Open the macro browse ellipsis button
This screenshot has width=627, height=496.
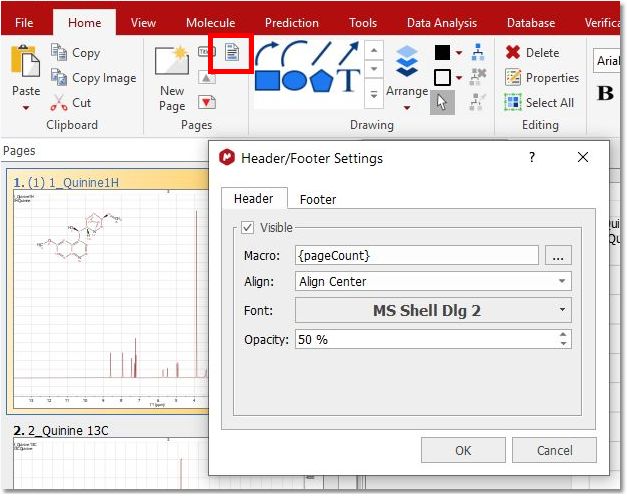tap(558, 255)
